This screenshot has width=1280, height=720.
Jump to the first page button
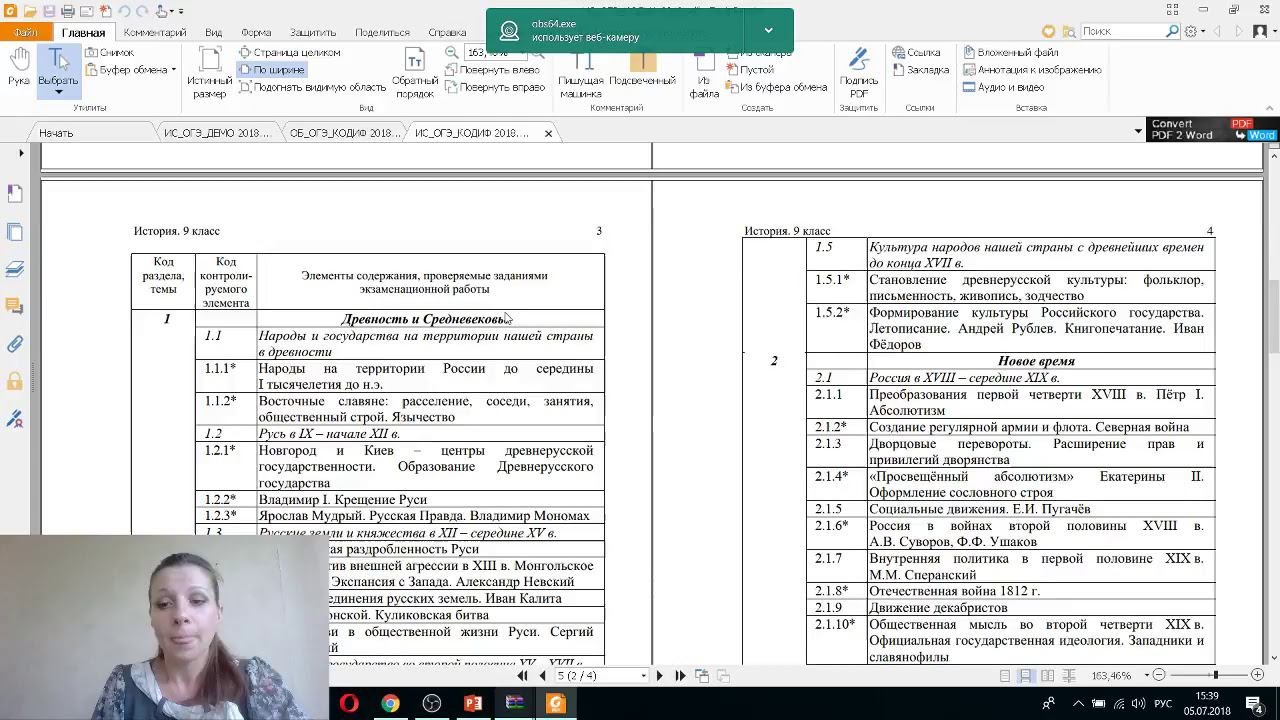522,676
